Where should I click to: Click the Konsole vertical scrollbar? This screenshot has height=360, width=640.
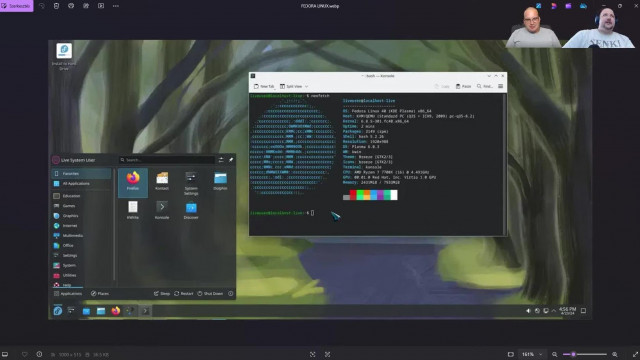[505, 164]
